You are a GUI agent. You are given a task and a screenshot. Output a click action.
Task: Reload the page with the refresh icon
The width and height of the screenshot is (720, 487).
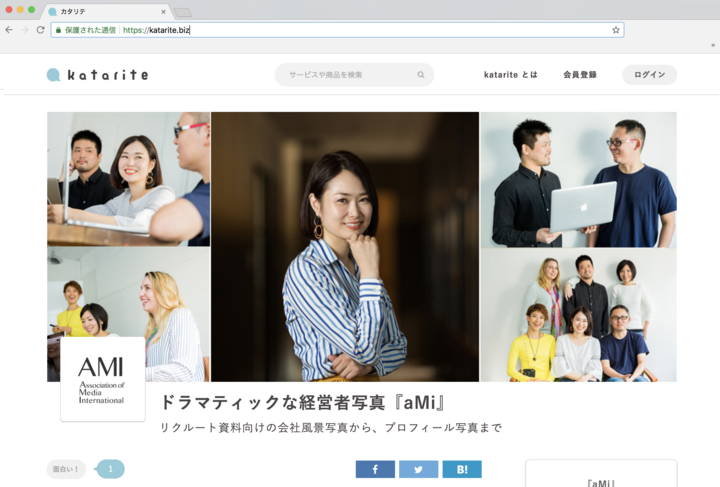coord(40,30)
